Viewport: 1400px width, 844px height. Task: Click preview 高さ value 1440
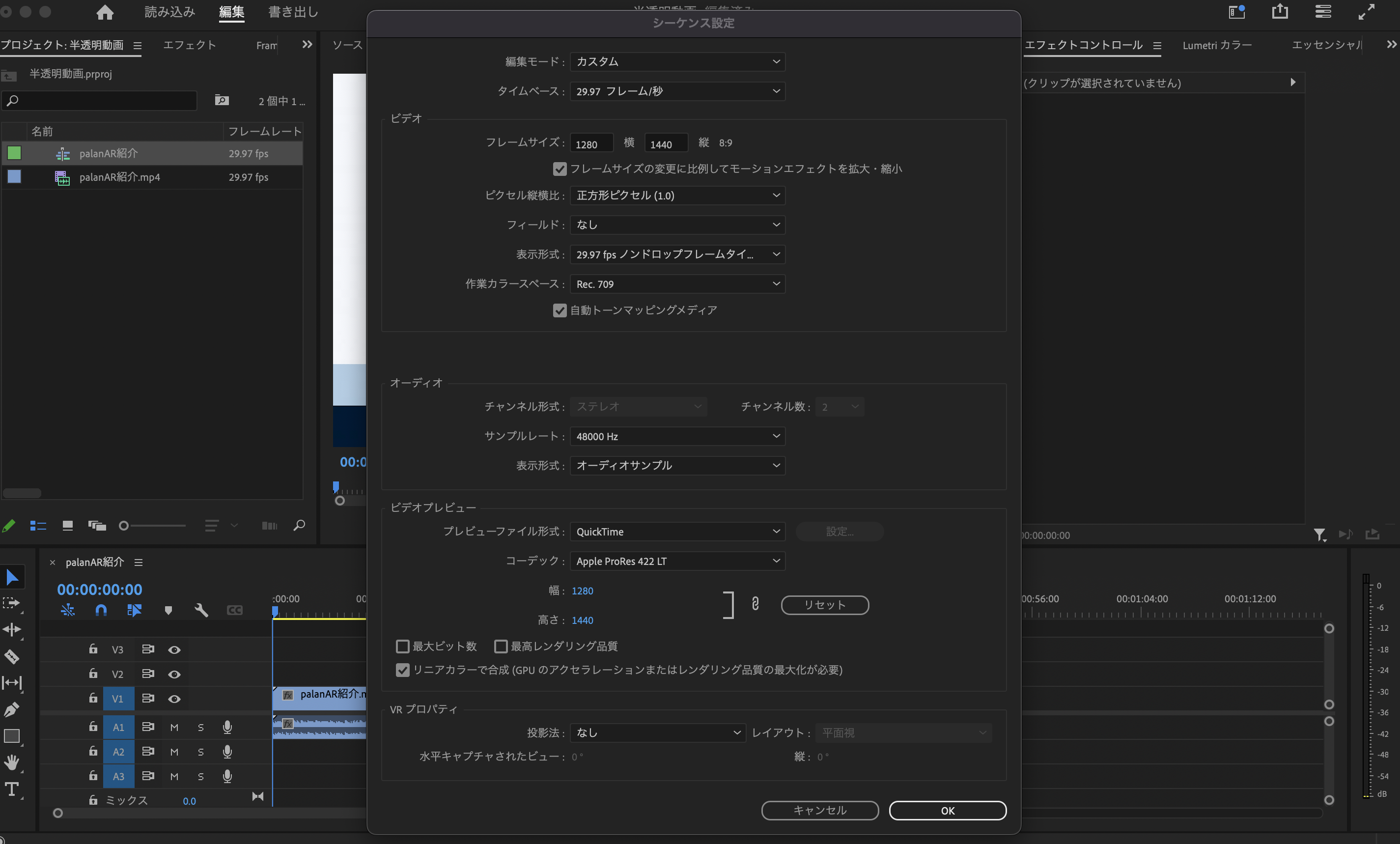click(583, 620)
